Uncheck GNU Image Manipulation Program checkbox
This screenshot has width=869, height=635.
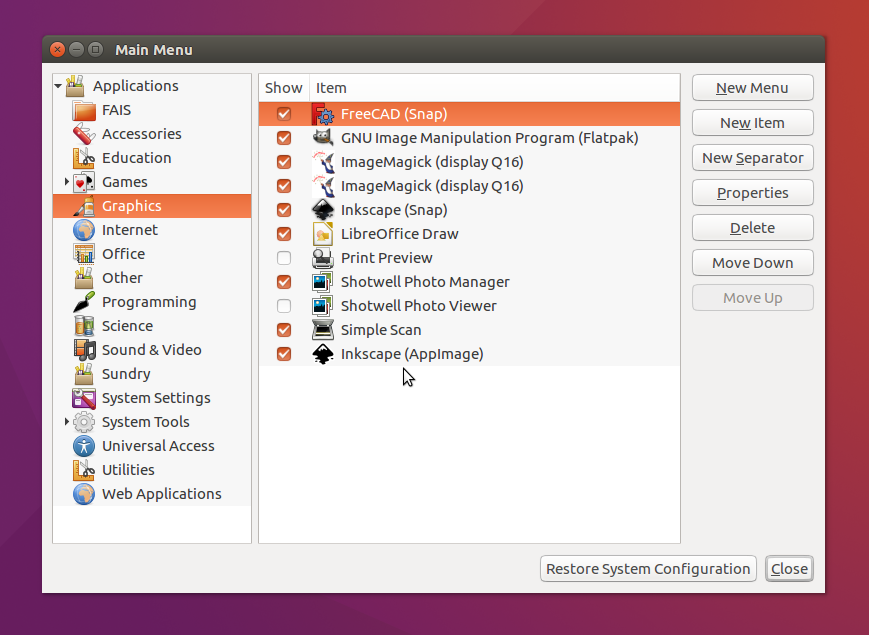[x=284, y=138]
